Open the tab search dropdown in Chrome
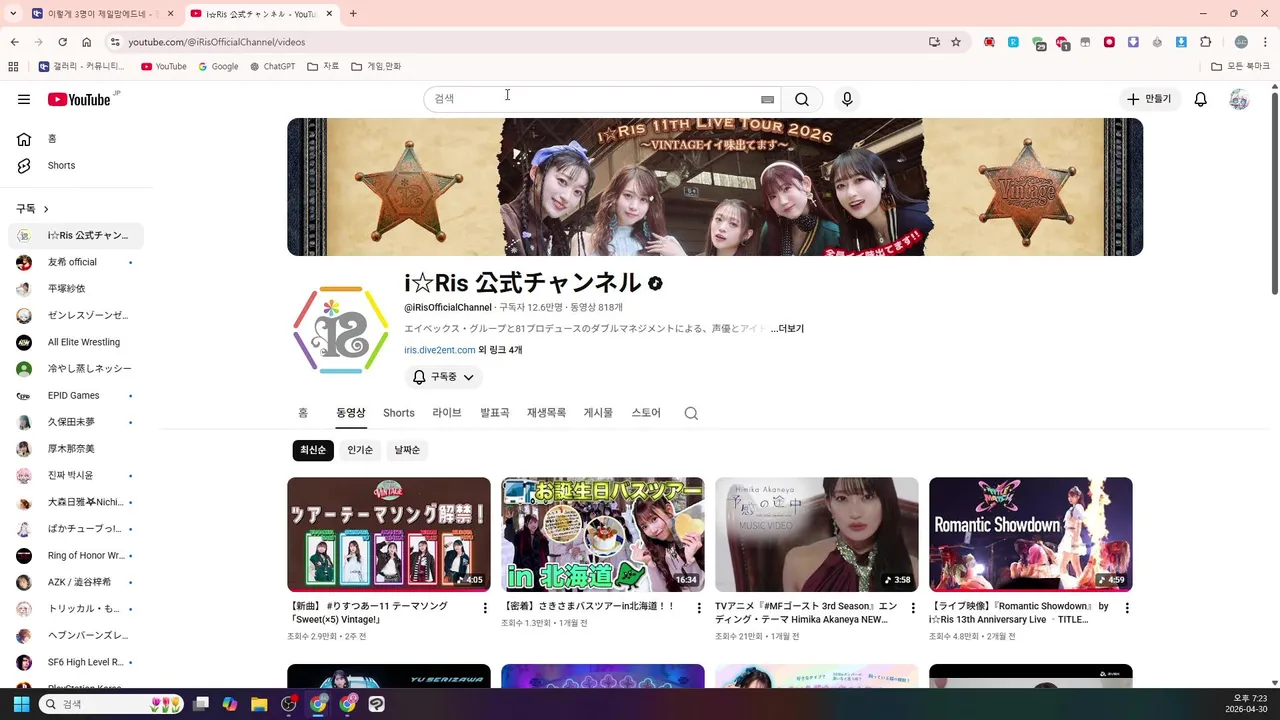 (x=13, y=14)
